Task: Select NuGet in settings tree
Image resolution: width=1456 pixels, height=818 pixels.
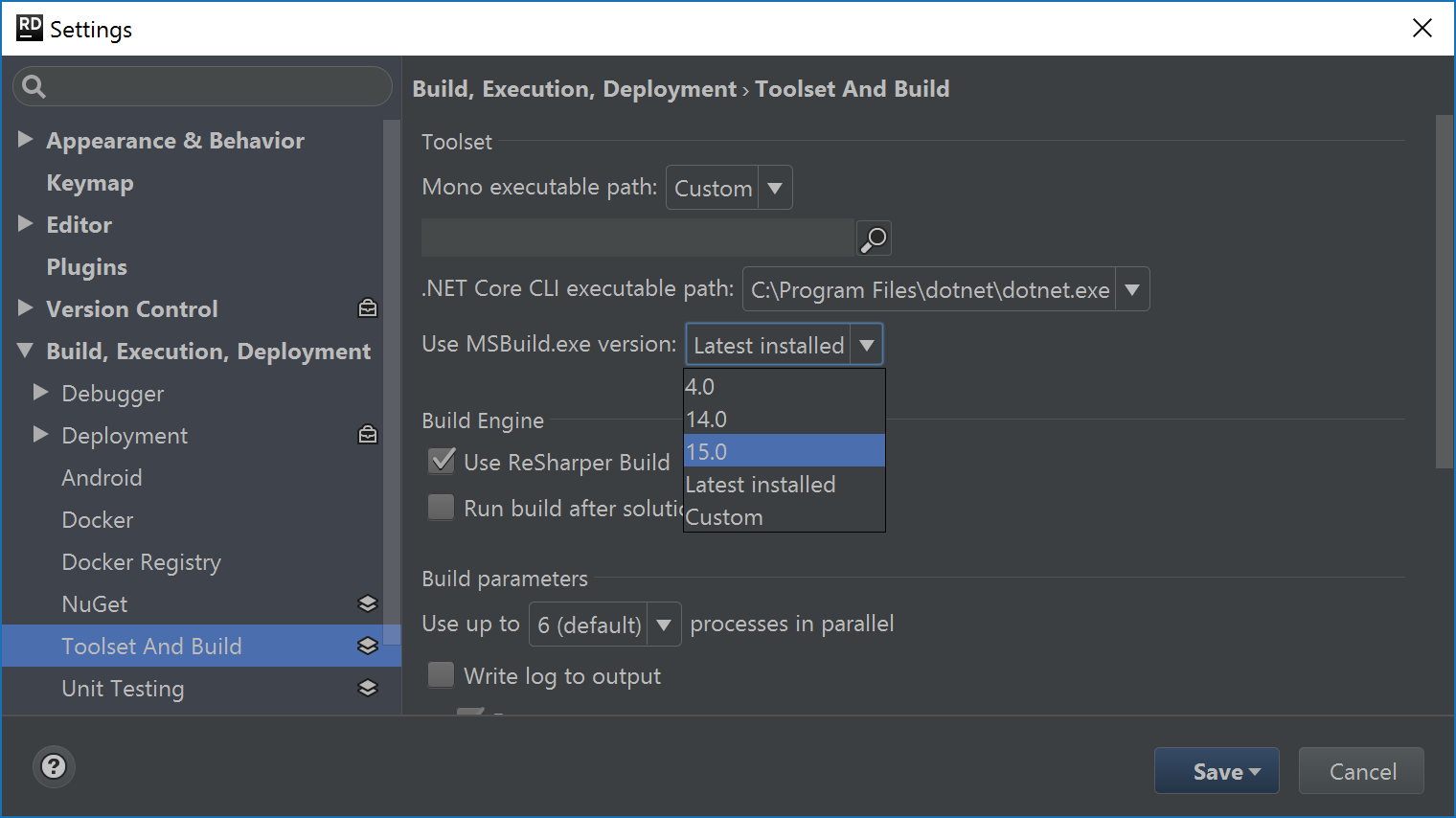Action: click(95, 603)
